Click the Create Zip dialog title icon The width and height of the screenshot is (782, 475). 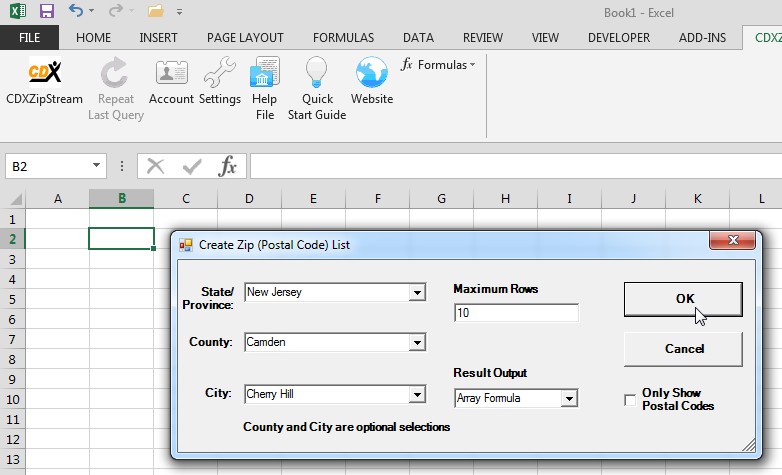coord(186,244)
